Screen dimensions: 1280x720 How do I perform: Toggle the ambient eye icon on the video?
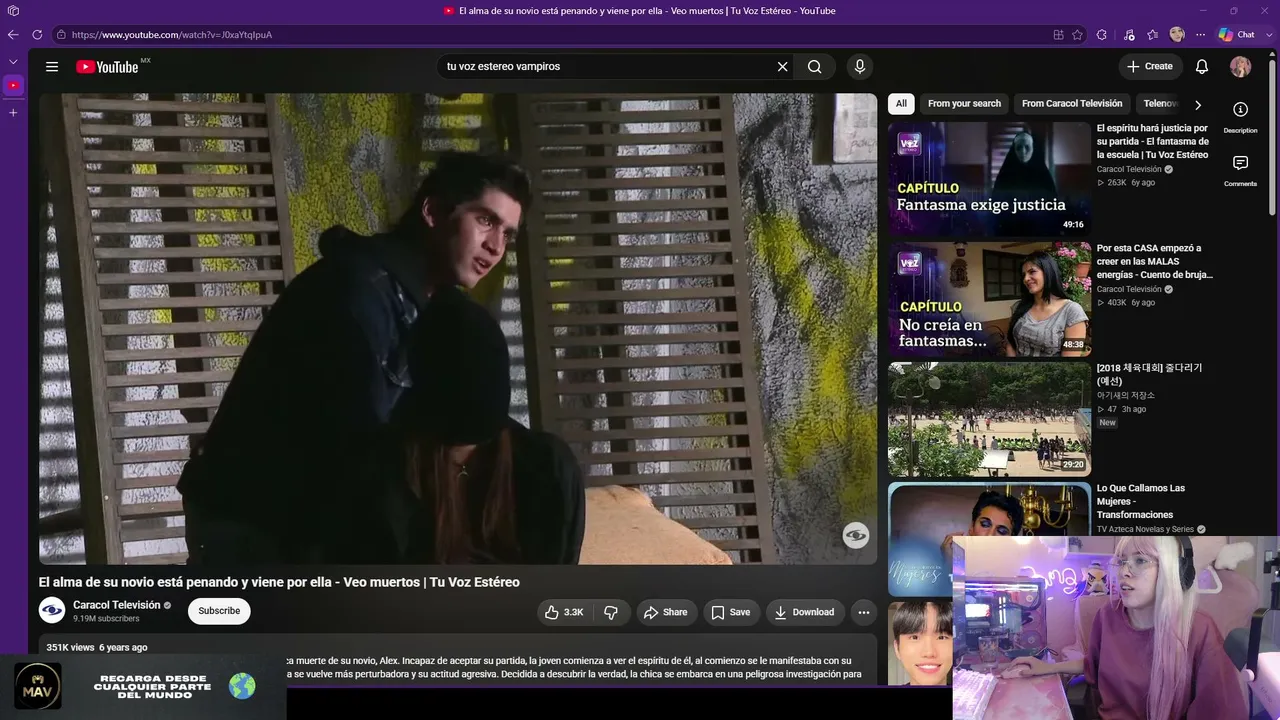click(x=856, y=535)
